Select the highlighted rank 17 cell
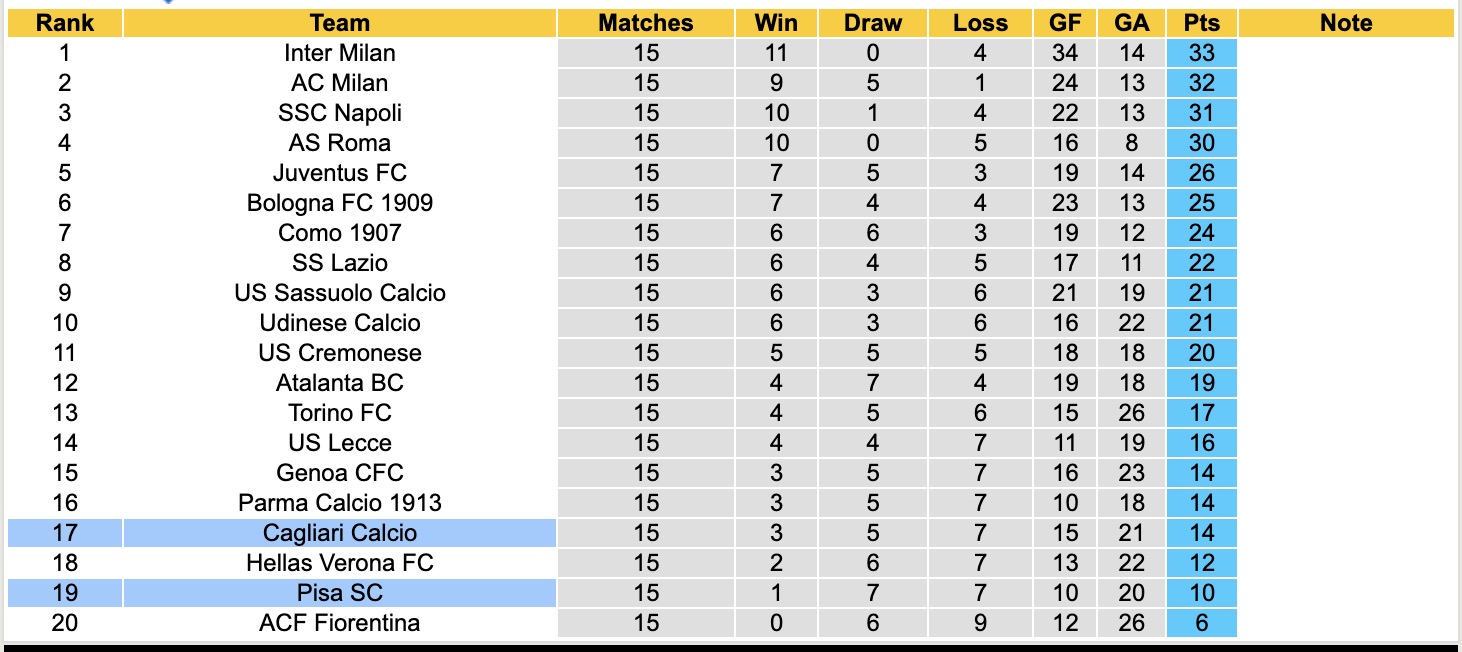 pyautogui.click(x=64, y=533)
